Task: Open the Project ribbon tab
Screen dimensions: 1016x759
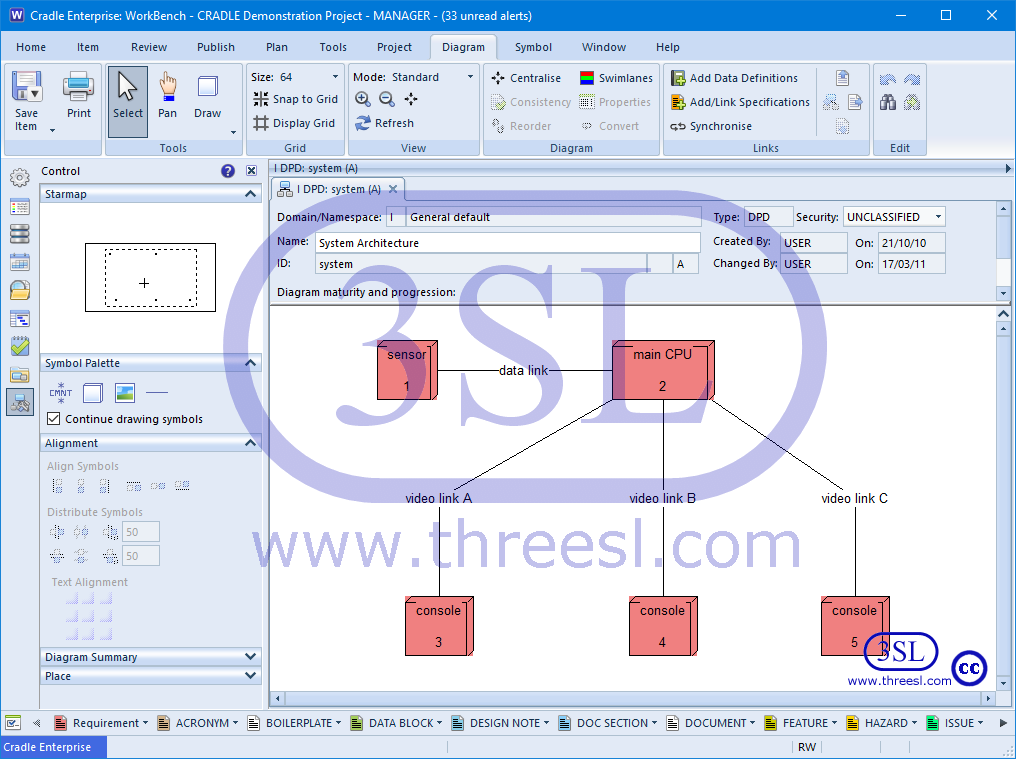Action: [x=394, y=47]
